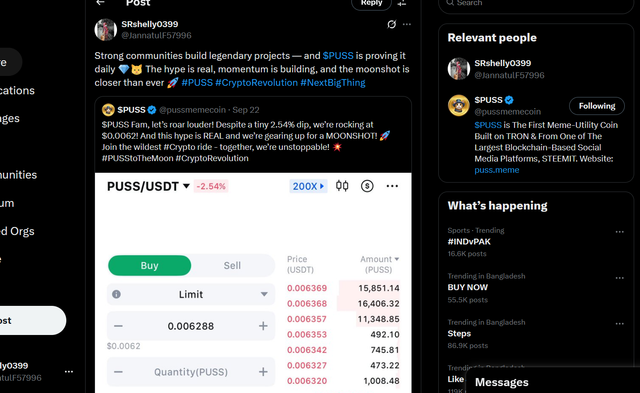Screen dimensions: 640x393
Task: Increase the price with the plus button
Action: coord(263,326)
